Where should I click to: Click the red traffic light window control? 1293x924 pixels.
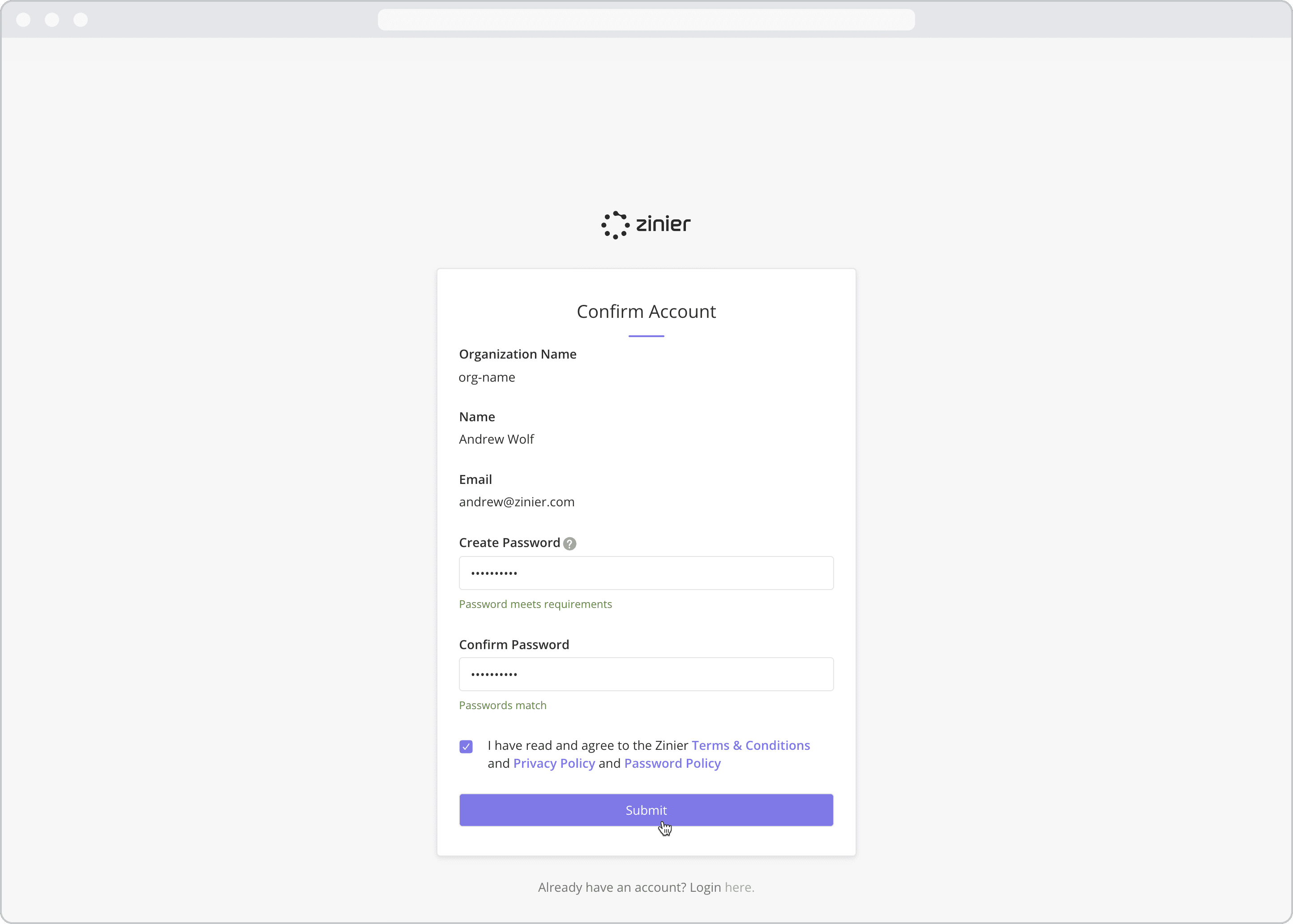(x=23, y=19)
